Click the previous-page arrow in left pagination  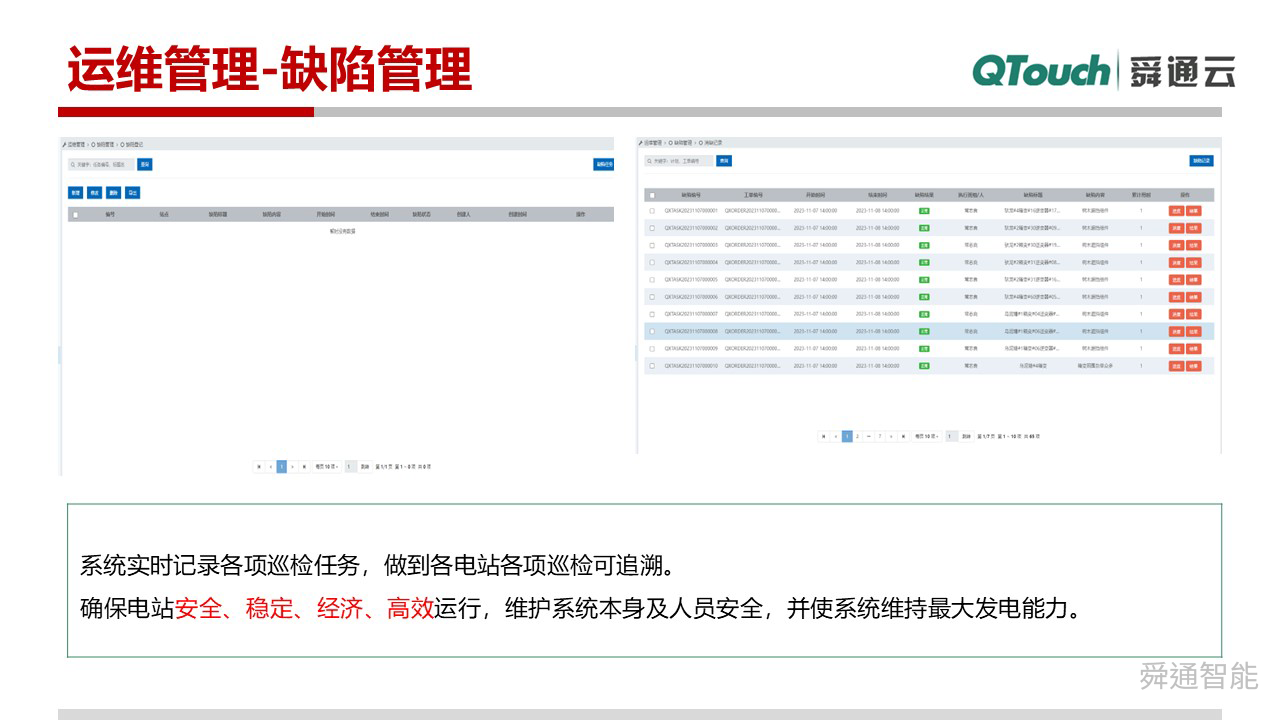point(271,466)
